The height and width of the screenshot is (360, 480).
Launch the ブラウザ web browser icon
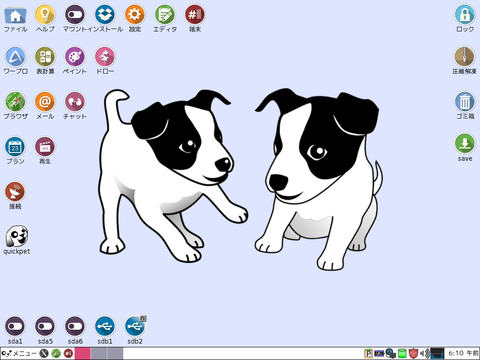(x=15, y=102)
